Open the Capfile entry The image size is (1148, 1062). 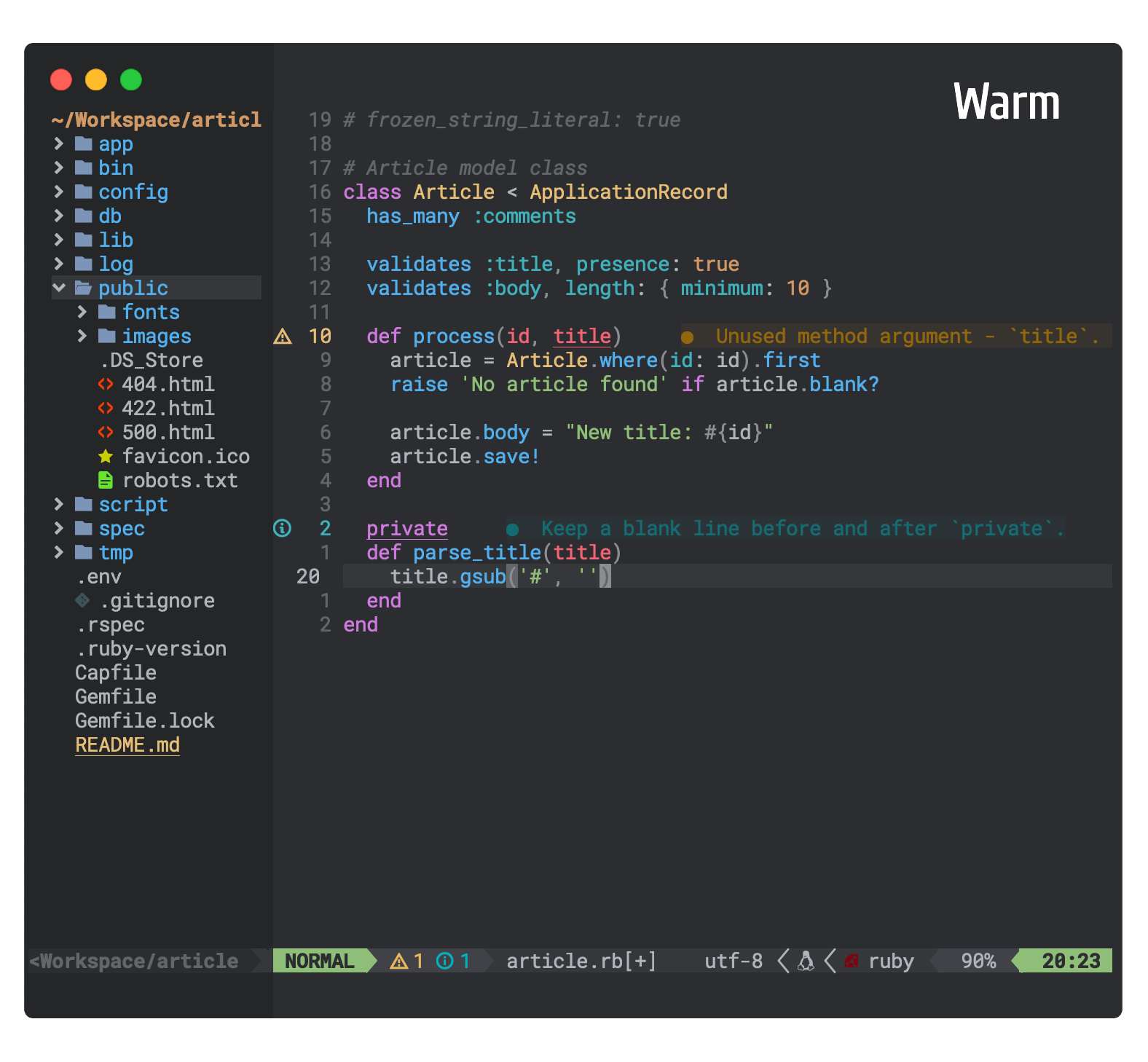tap(116, 672)
